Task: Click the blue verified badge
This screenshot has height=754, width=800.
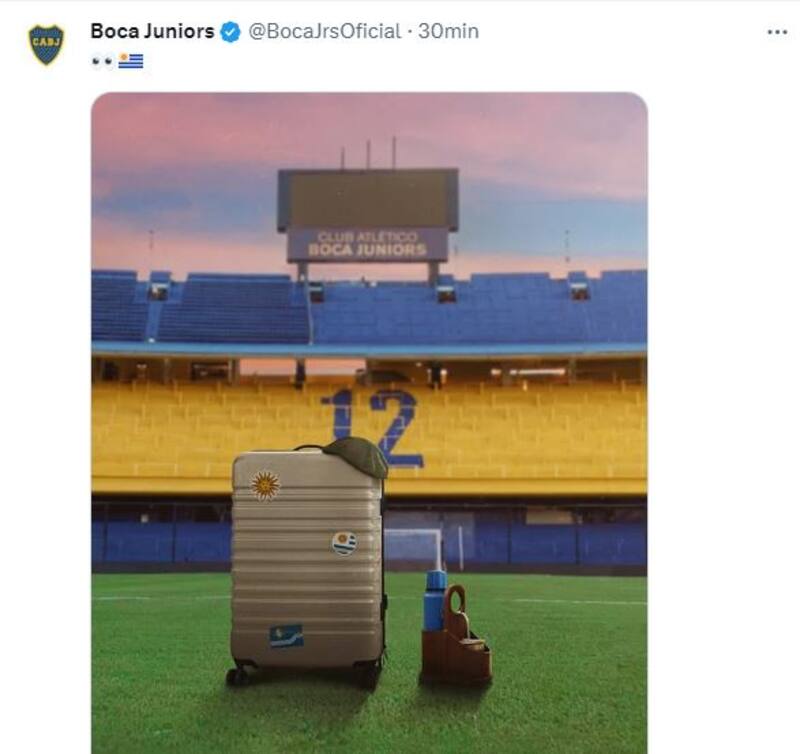Action: point(230,32)
